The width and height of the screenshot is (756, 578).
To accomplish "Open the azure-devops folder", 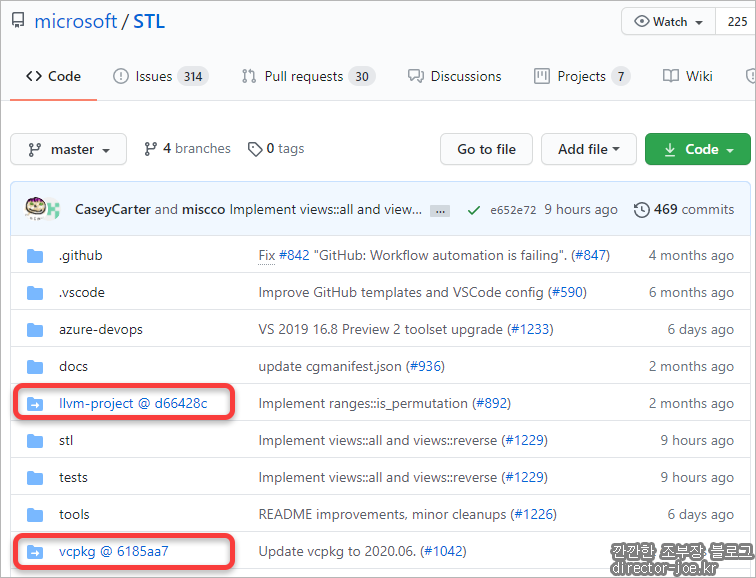I will click(101, 329).
